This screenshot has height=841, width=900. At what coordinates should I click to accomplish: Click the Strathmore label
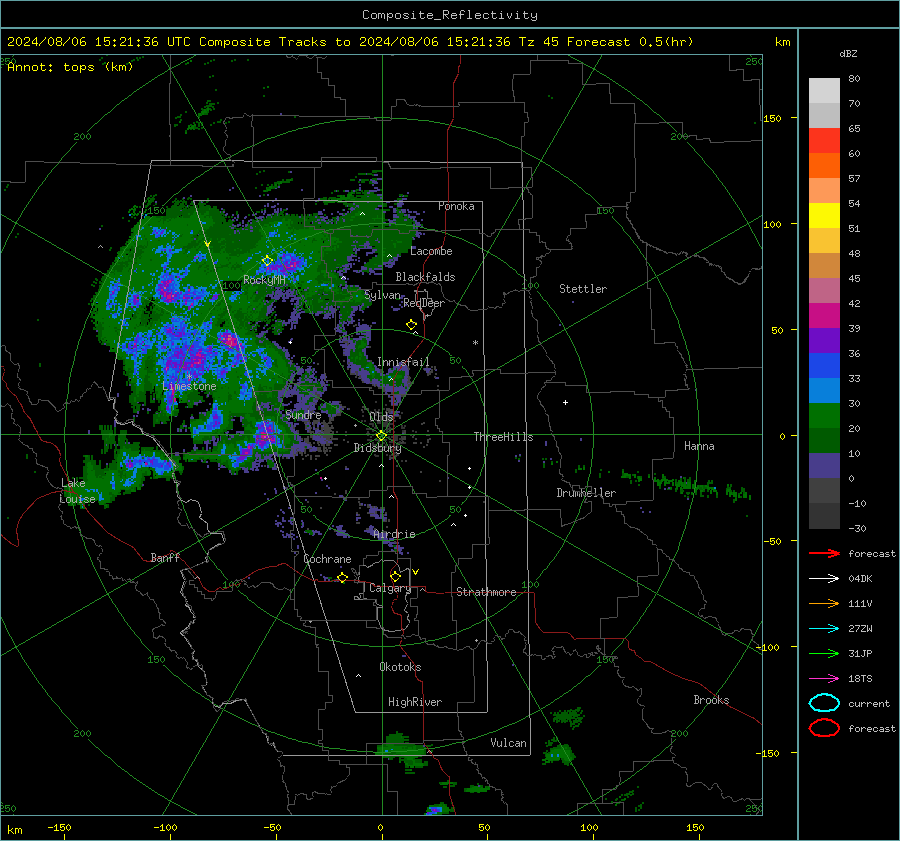tap(486, 592)
